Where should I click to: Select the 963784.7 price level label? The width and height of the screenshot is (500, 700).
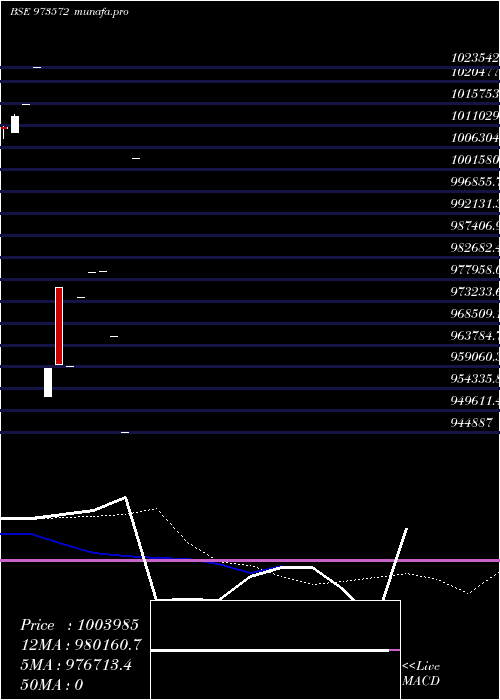475,336
